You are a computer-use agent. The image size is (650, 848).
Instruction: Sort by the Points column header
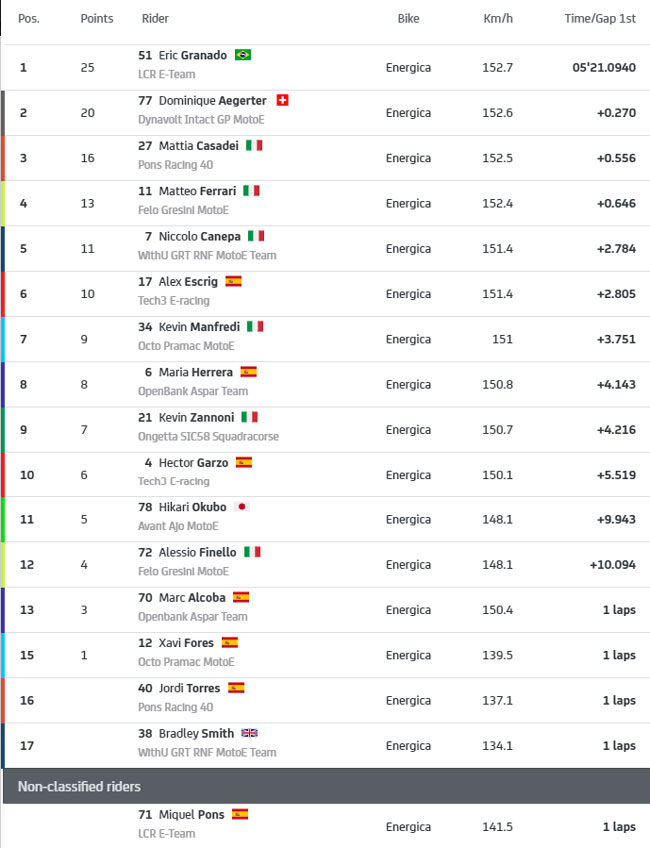click(97, 18)
